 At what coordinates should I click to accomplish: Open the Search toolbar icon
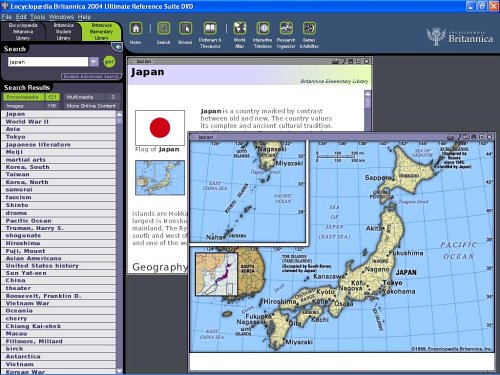pyautogui.click(x=163, y=29)
